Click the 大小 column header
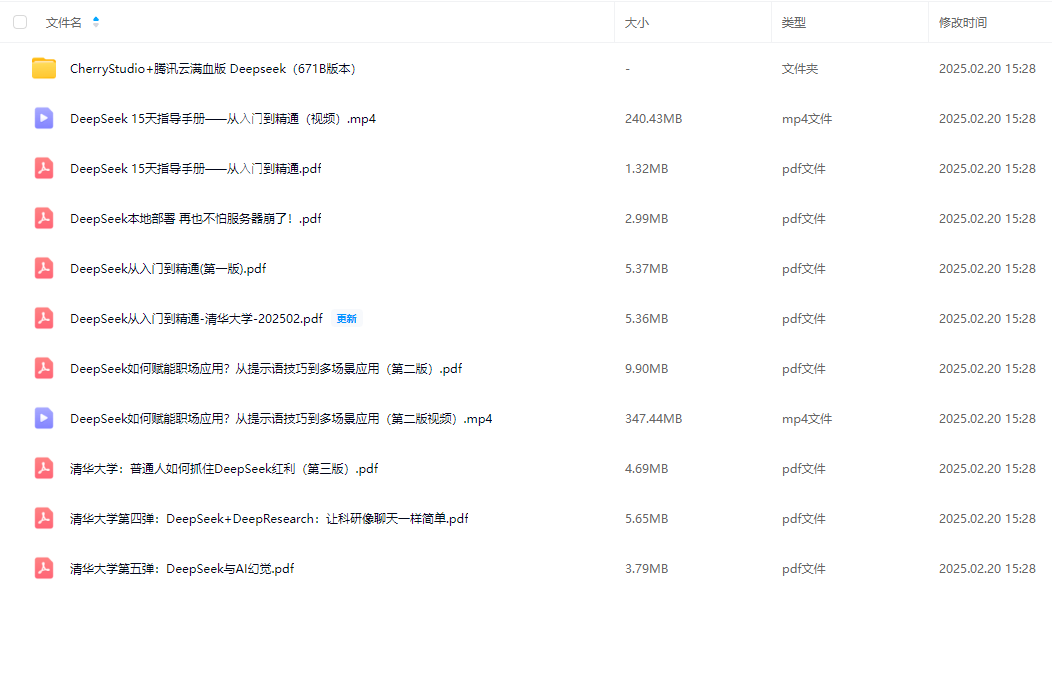Image resolution: width=1052 pixels, height=683 pixels. tap(637, 22)
